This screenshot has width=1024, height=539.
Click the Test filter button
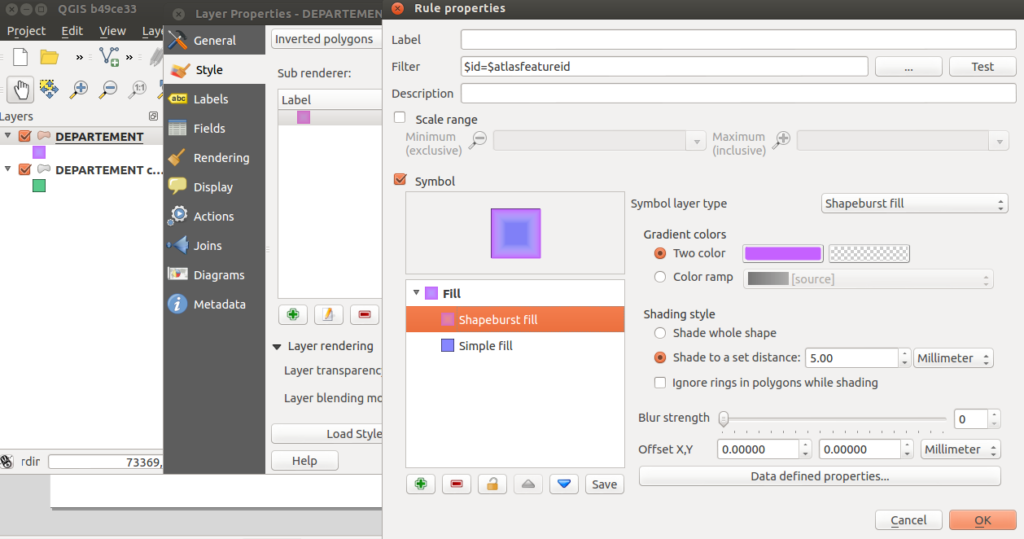point(982,67)
